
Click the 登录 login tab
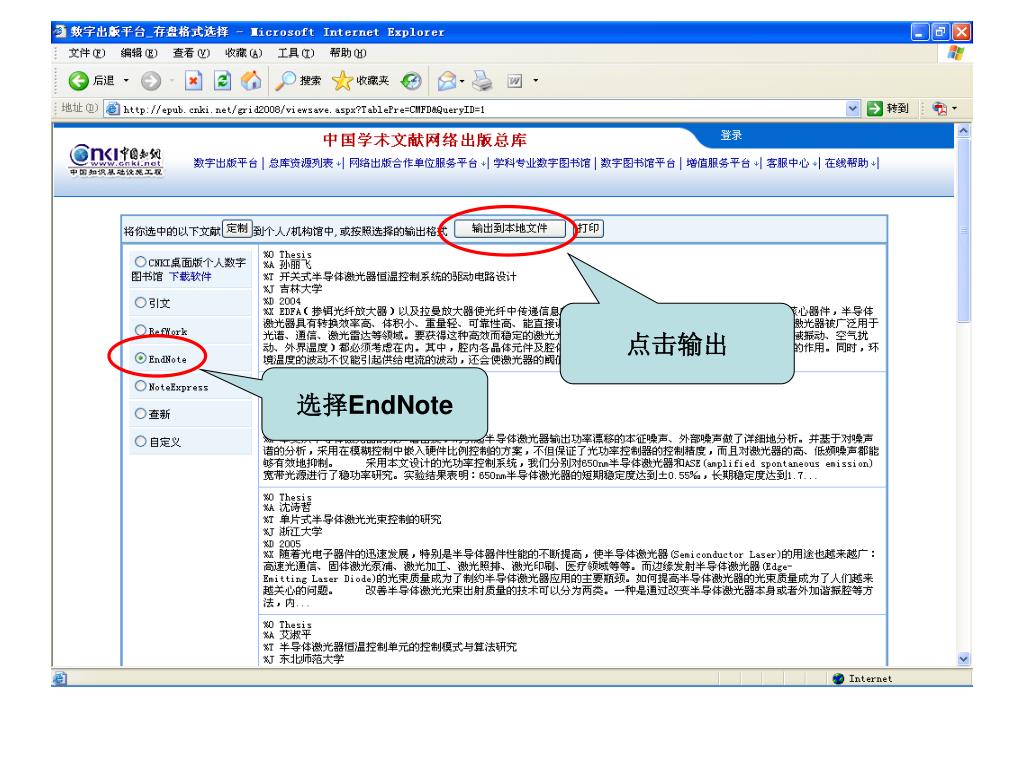731,135
